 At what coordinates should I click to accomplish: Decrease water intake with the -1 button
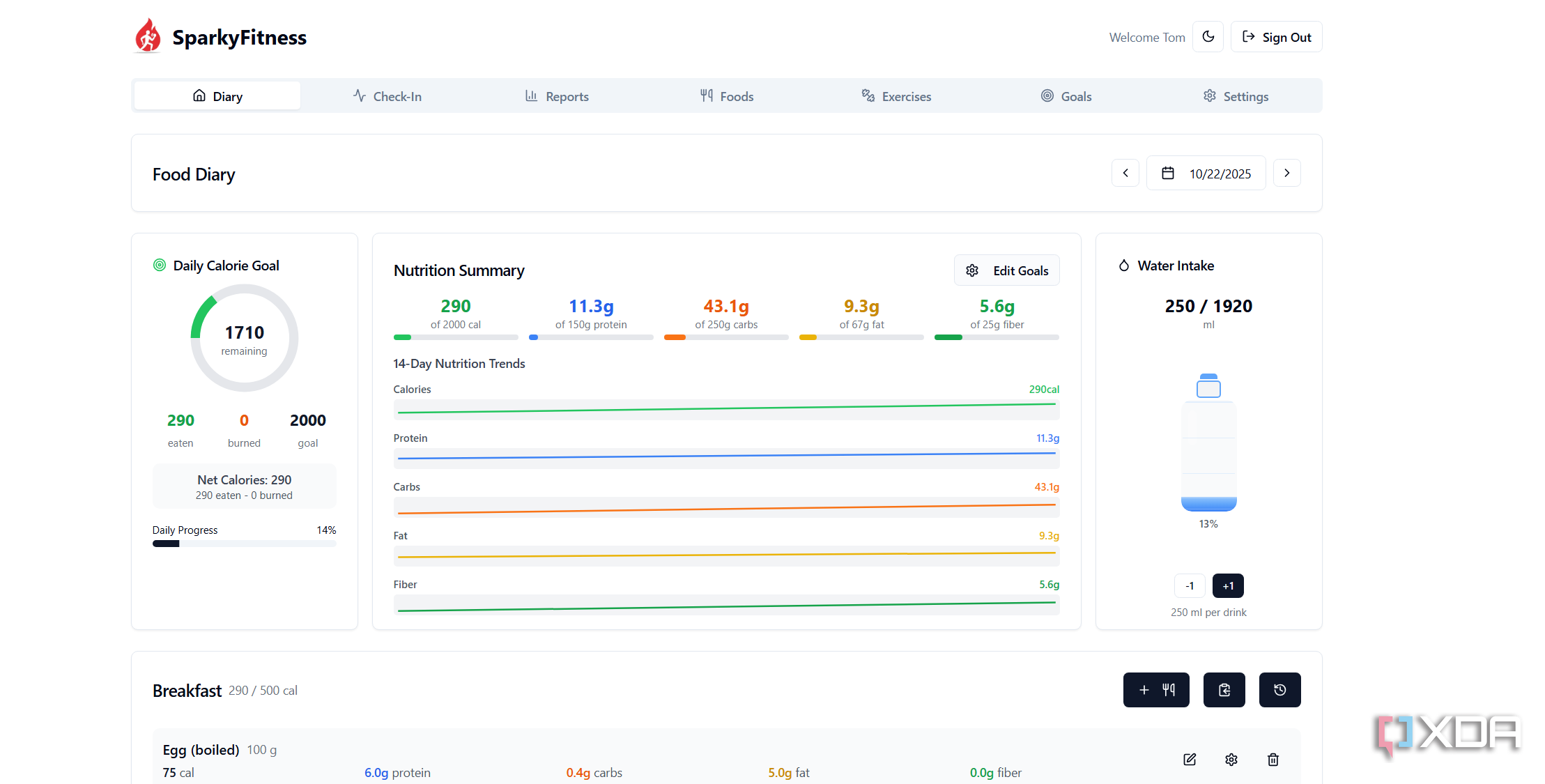[x=1190, y=586]
